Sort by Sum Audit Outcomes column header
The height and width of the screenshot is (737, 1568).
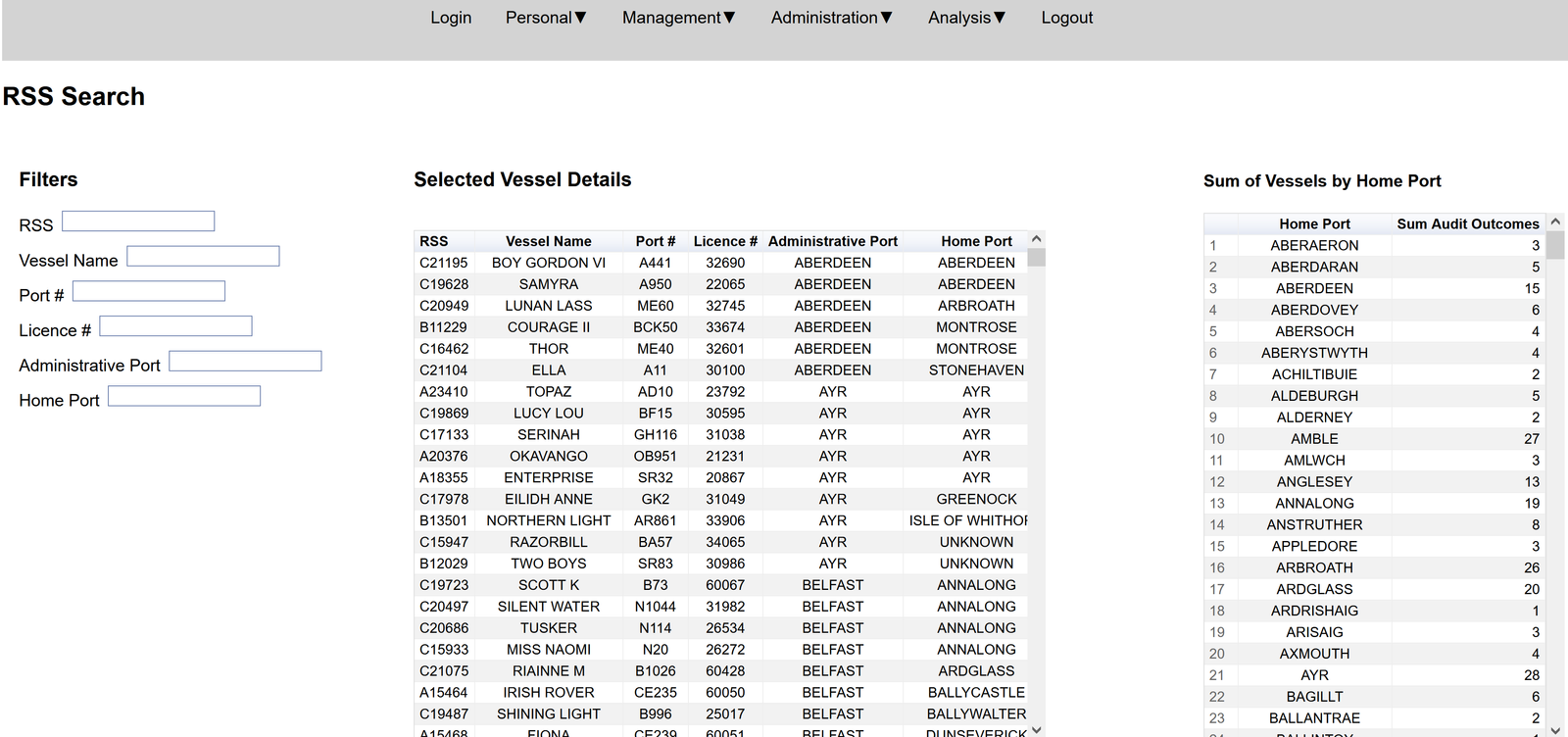click(x=1467, y=224)
